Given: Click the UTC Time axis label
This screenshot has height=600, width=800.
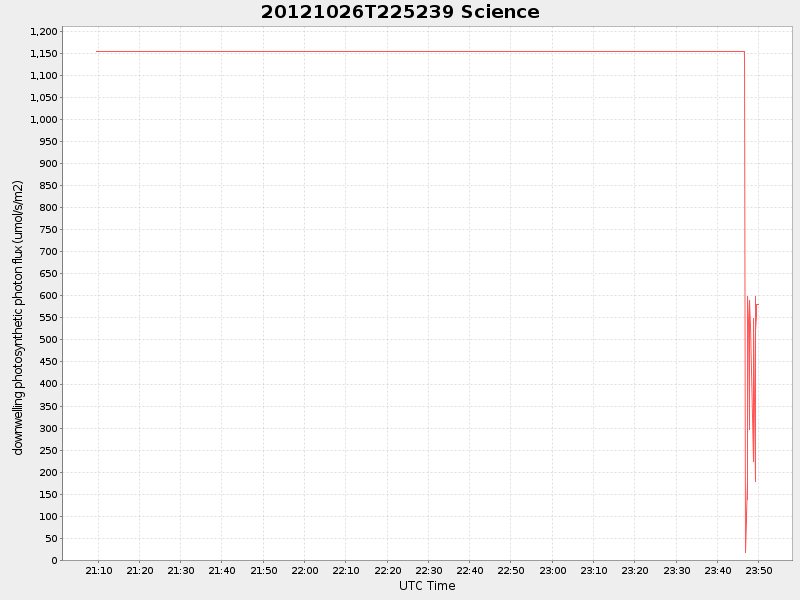Looking at the screenshot, I should 427,586.
